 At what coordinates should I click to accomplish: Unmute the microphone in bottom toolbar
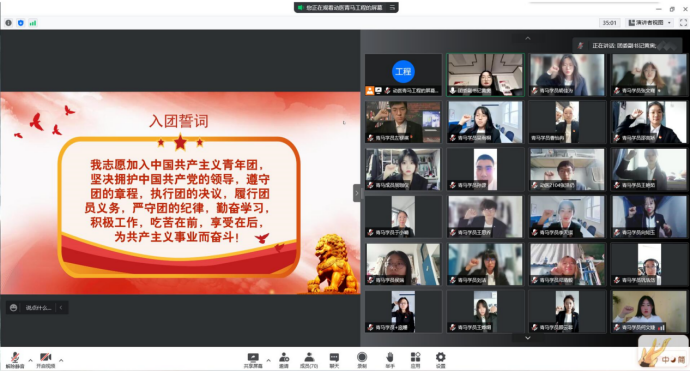(15, 360)
